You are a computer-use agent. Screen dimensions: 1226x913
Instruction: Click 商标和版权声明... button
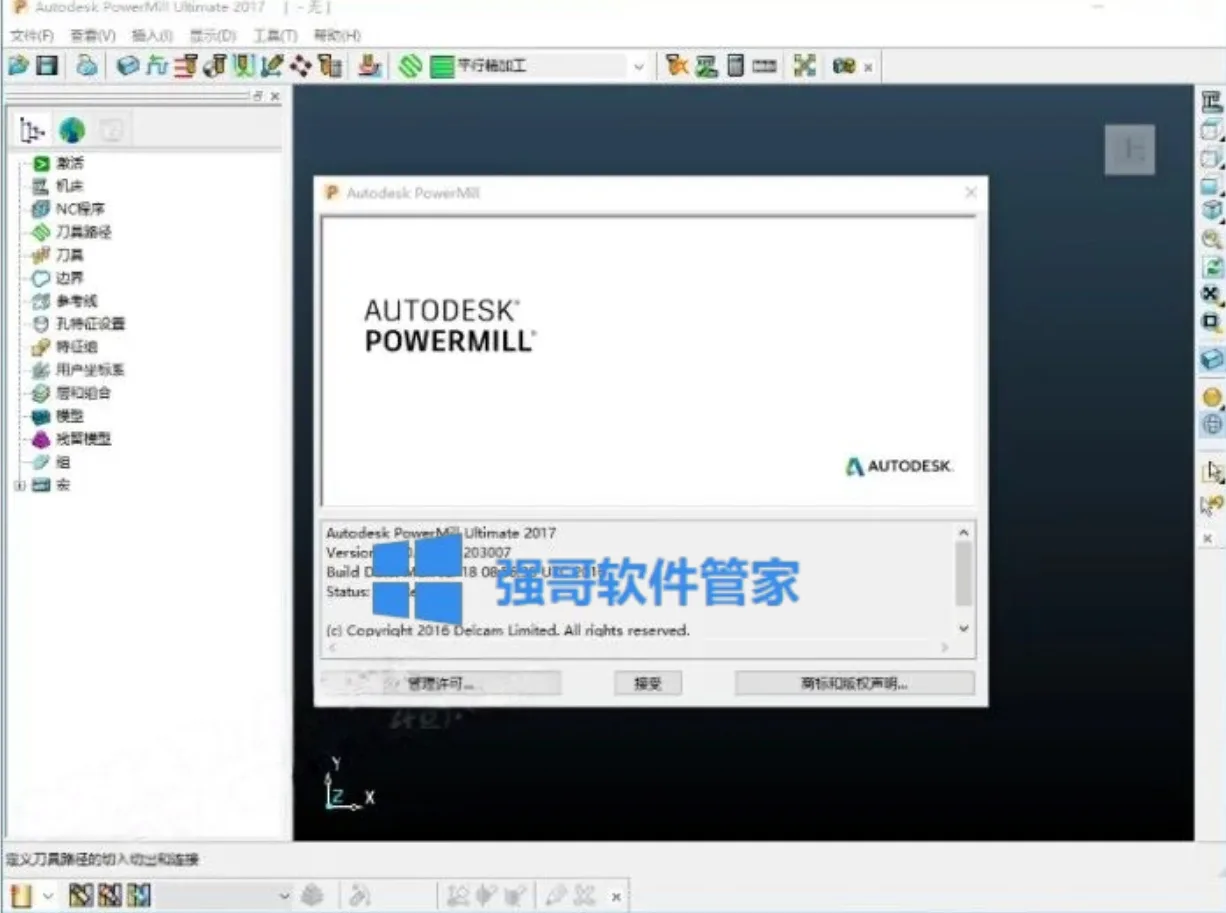(855, 684)
